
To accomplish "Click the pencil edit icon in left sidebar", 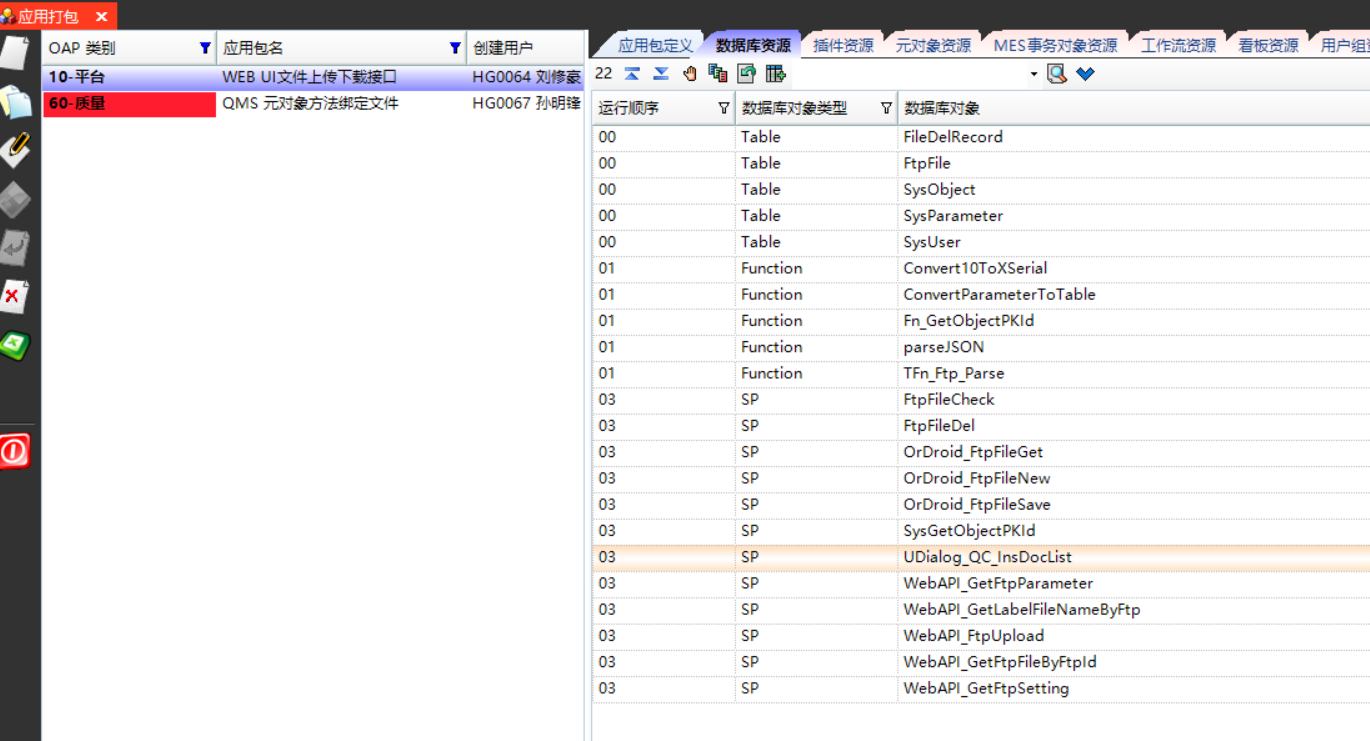I will [14, 150].
